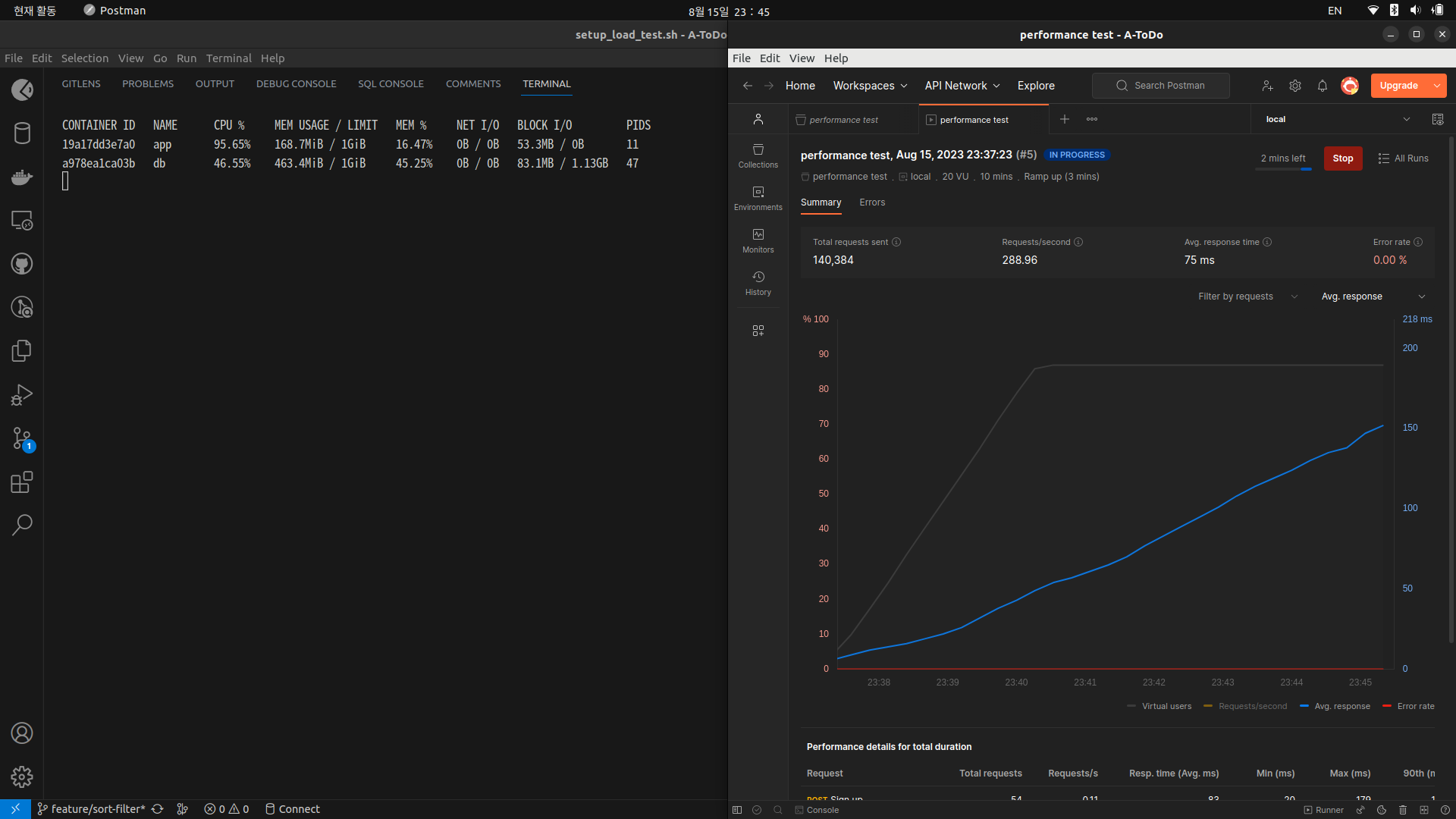
Task: Open Postman Settings gear in header
Action: click(x=1295, y=86)
